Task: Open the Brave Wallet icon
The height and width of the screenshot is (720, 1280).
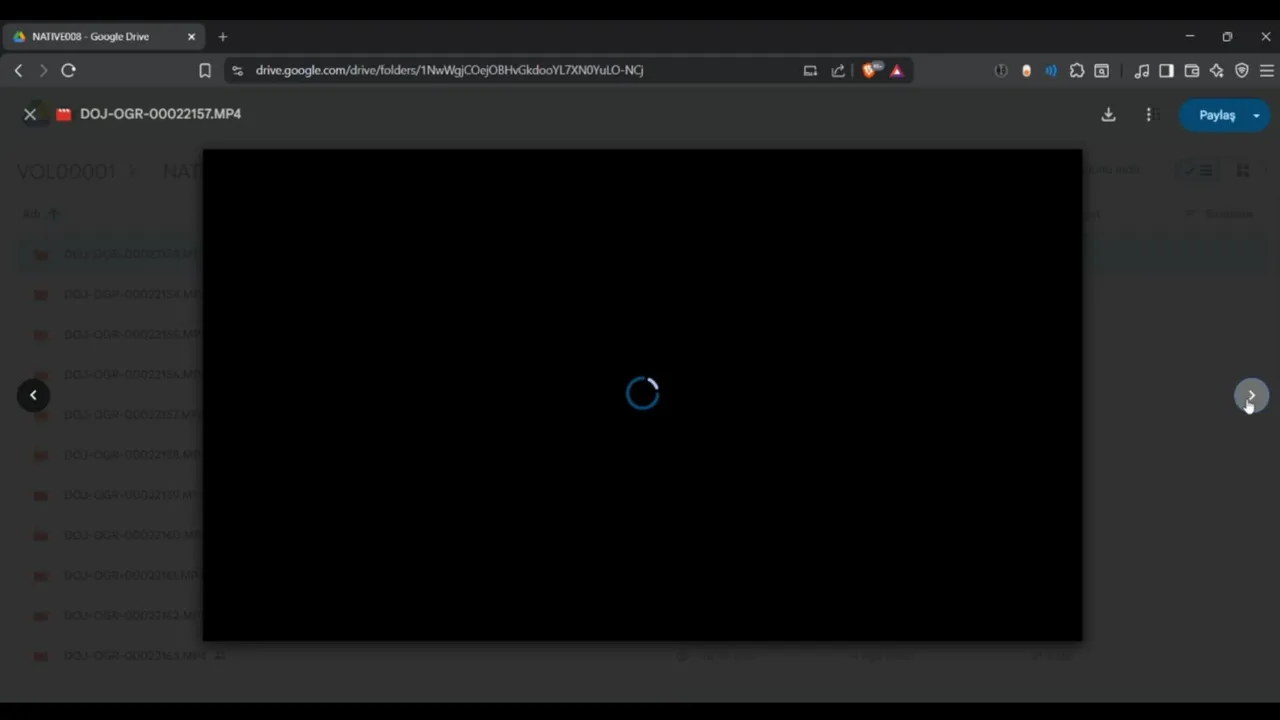Action: (1191, 70)
